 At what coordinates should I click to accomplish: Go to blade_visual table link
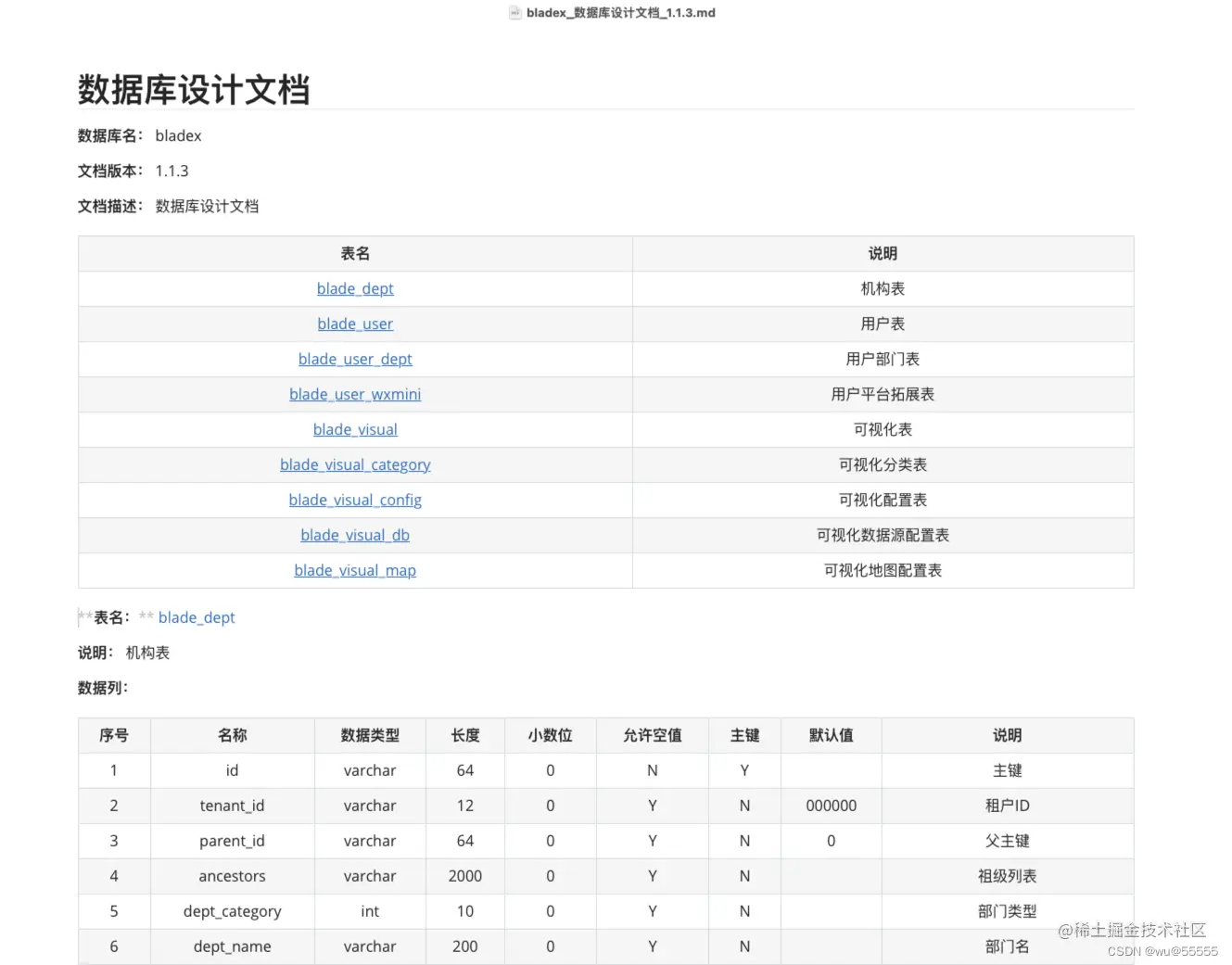coord(355,429)
